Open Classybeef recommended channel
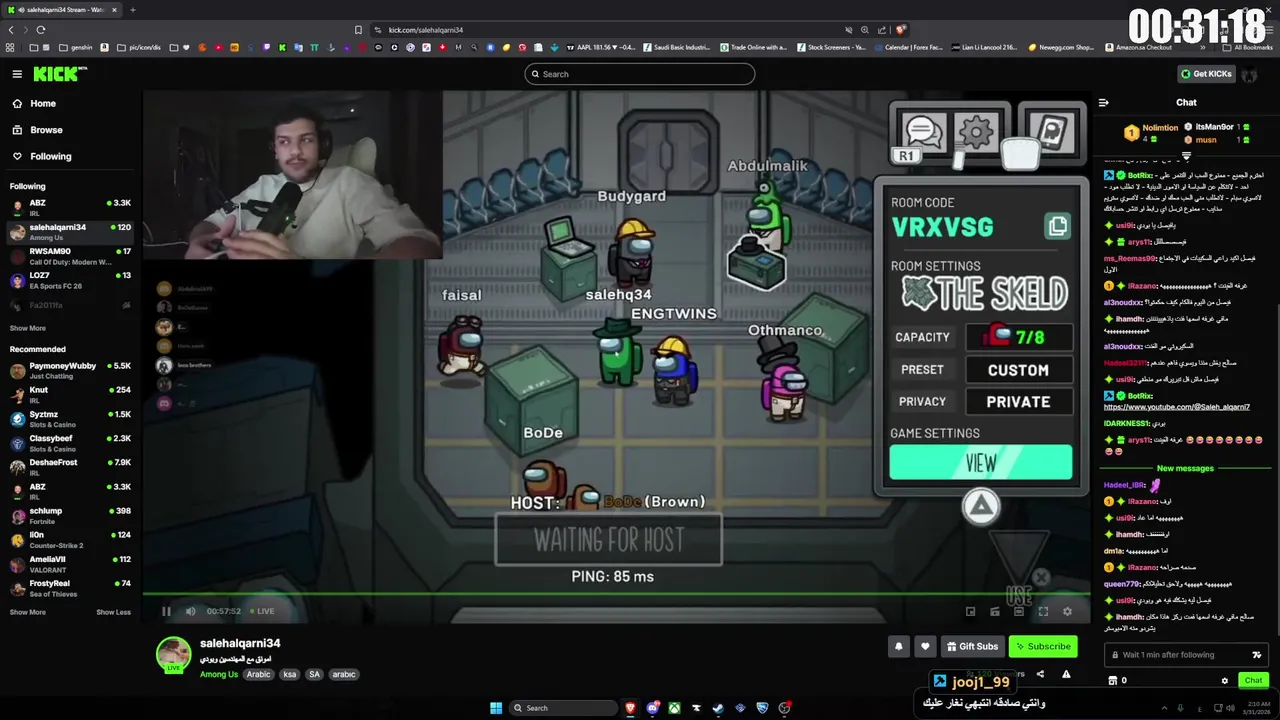Image resolution: width=1280 pixels, height=720 pixels. (70, 443)
